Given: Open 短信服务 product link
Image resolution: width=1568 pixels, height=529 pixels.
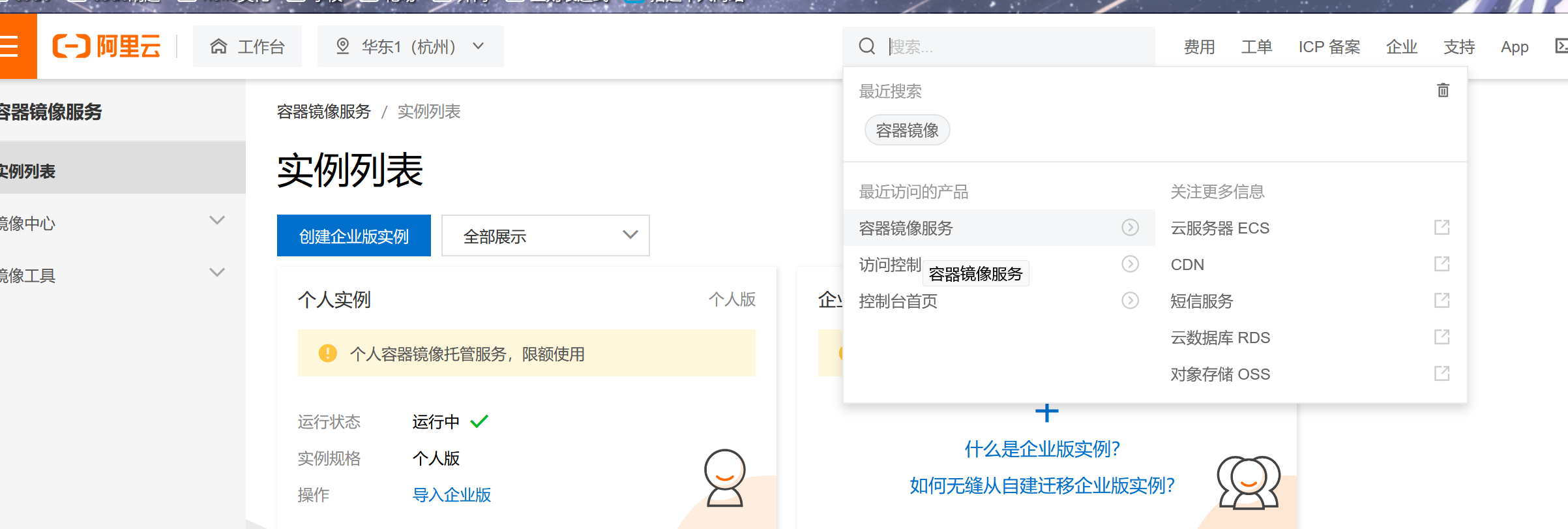Looking at the screenshot, I should (1202, 301).
